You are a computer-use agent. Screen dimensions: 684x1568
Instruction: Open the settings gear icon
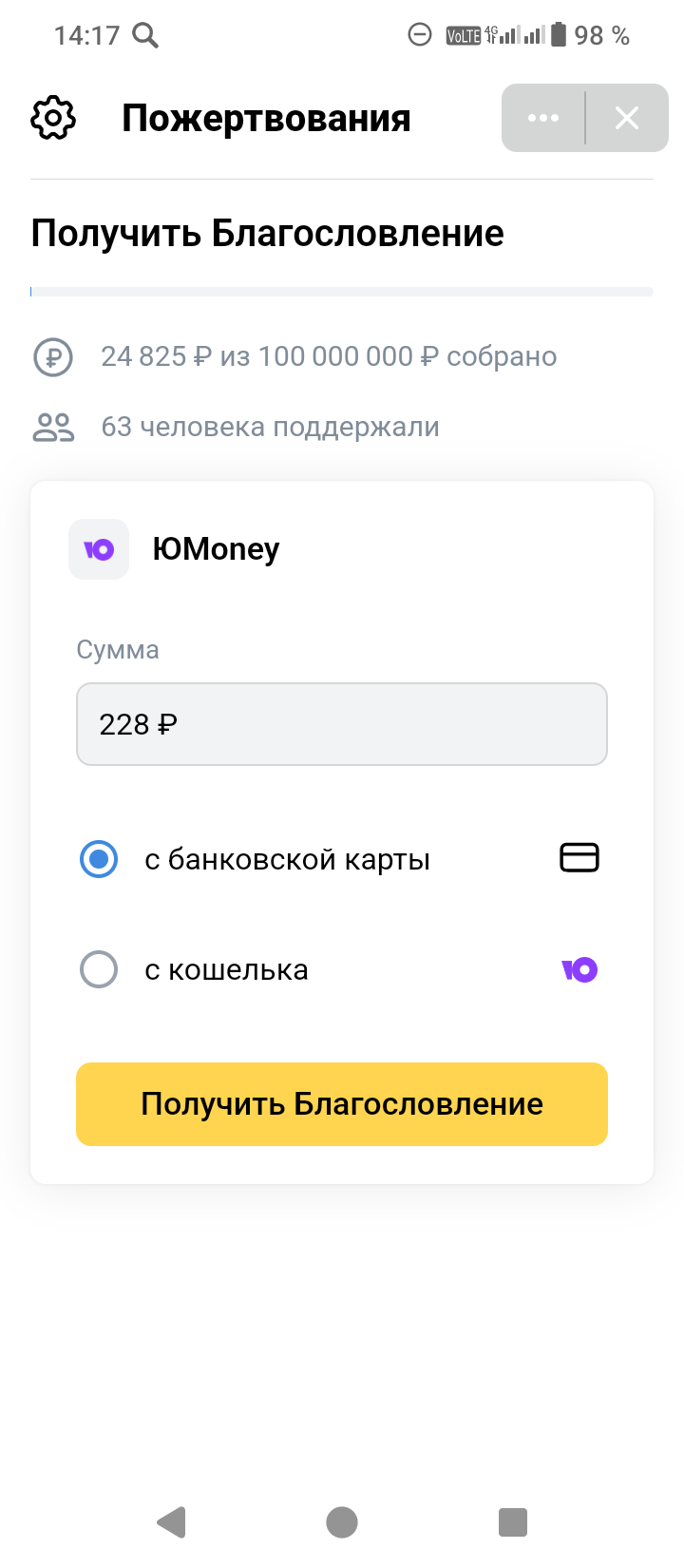point(53,119)
